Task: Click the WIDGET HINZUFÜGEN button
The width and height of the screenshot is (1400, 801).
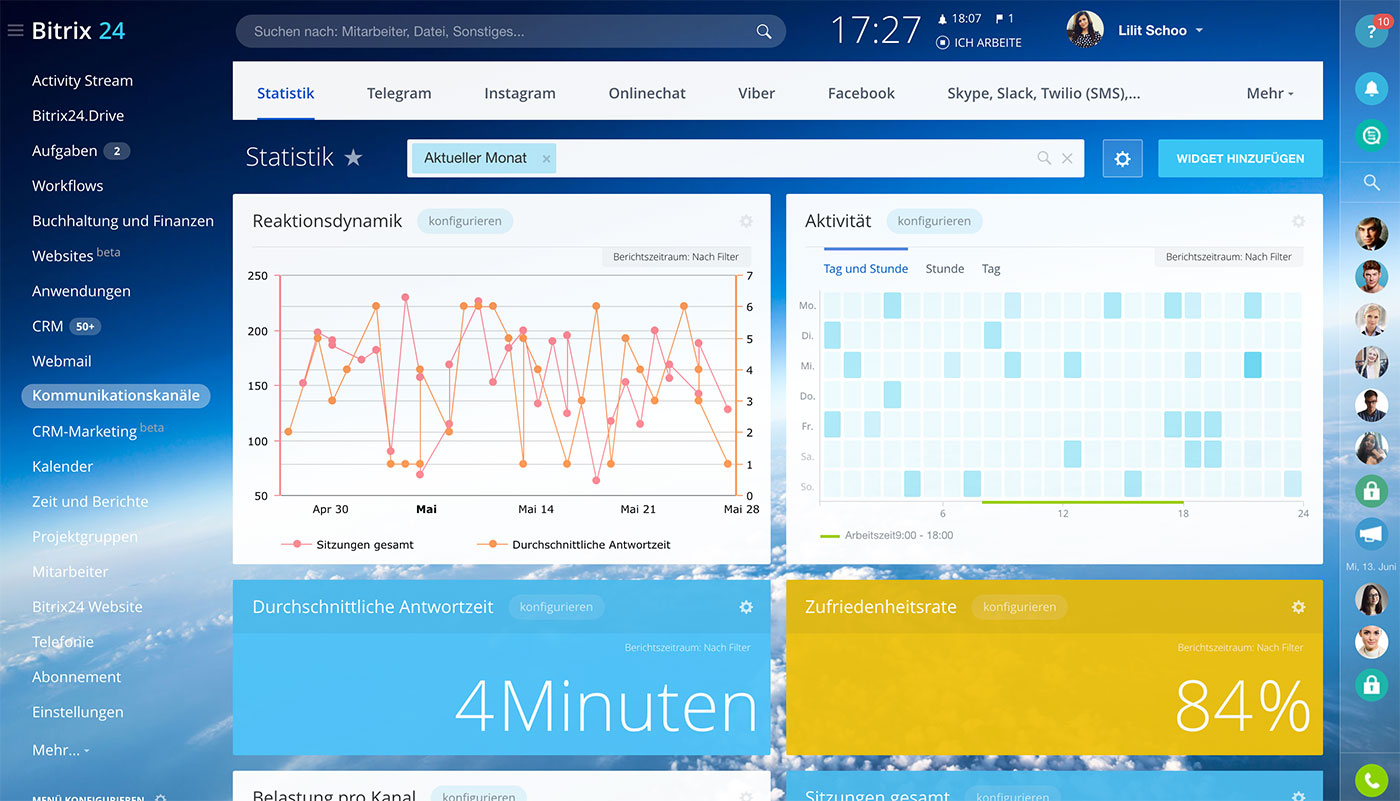Action: click(x=1240, y=158)
